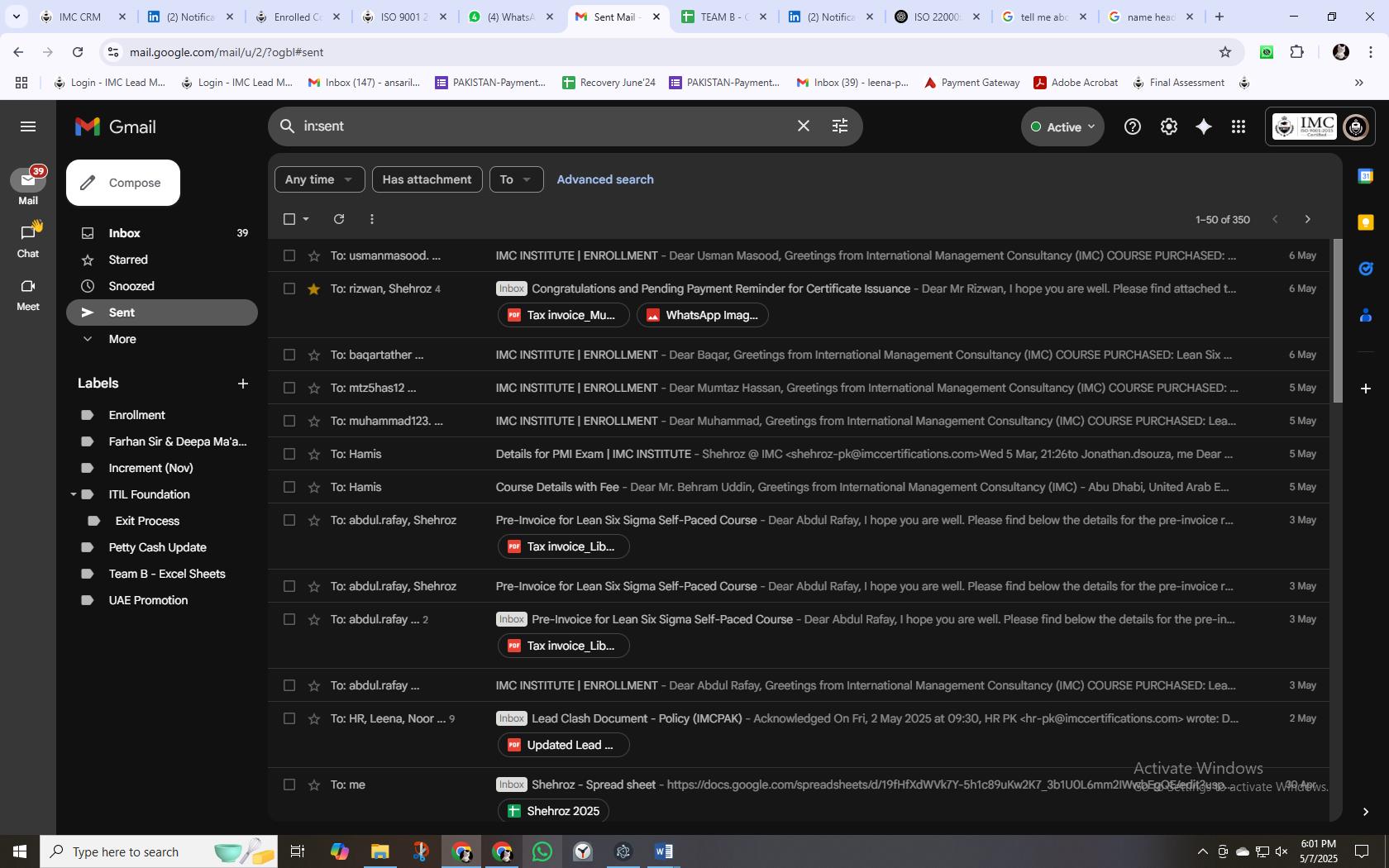Open Advanced search link
The width and height of the screenshot is (1389, 868).
tap(605, 179)
